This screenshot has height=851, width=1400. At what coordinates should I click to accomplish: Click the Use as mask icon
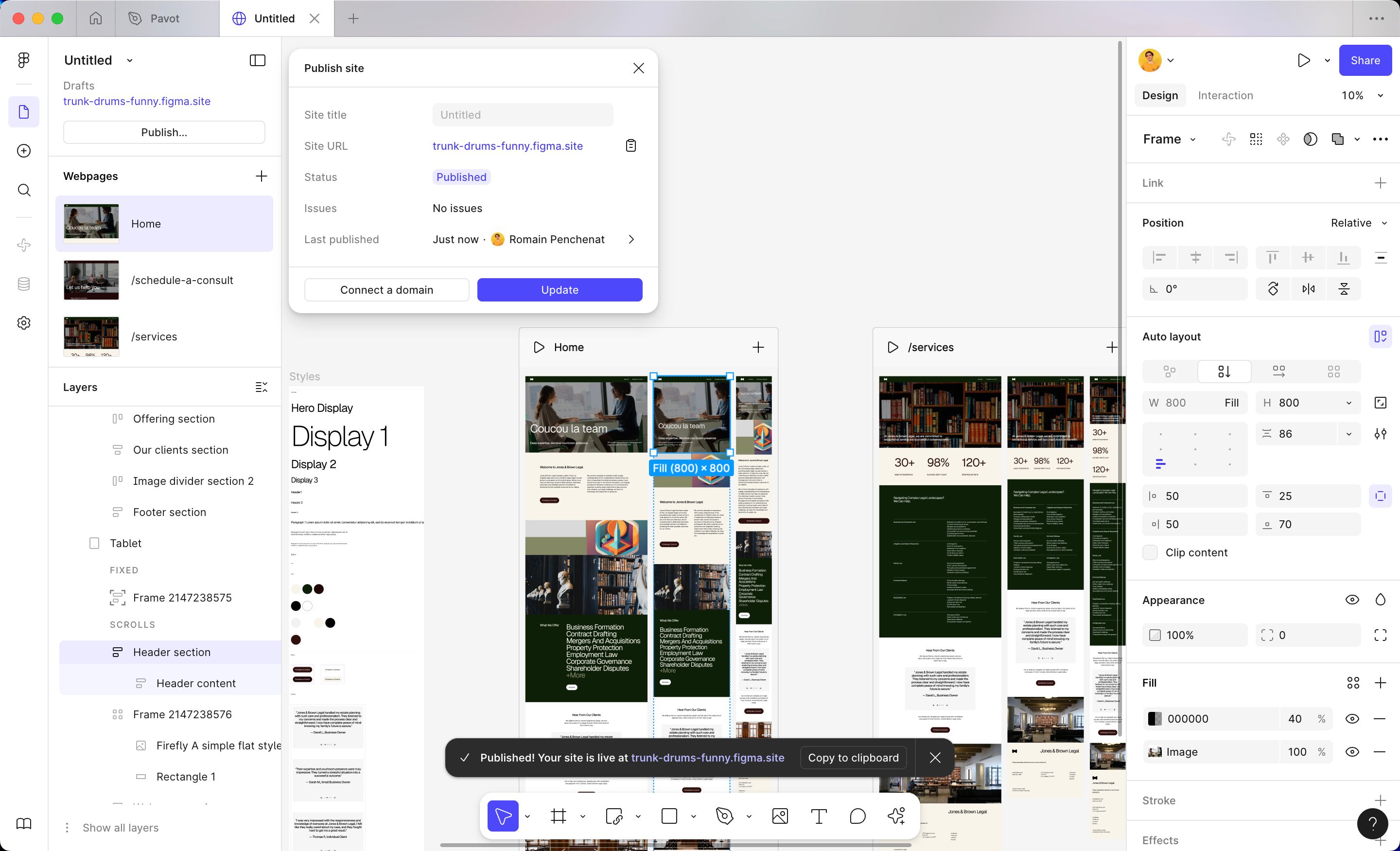coord(1310,139)
